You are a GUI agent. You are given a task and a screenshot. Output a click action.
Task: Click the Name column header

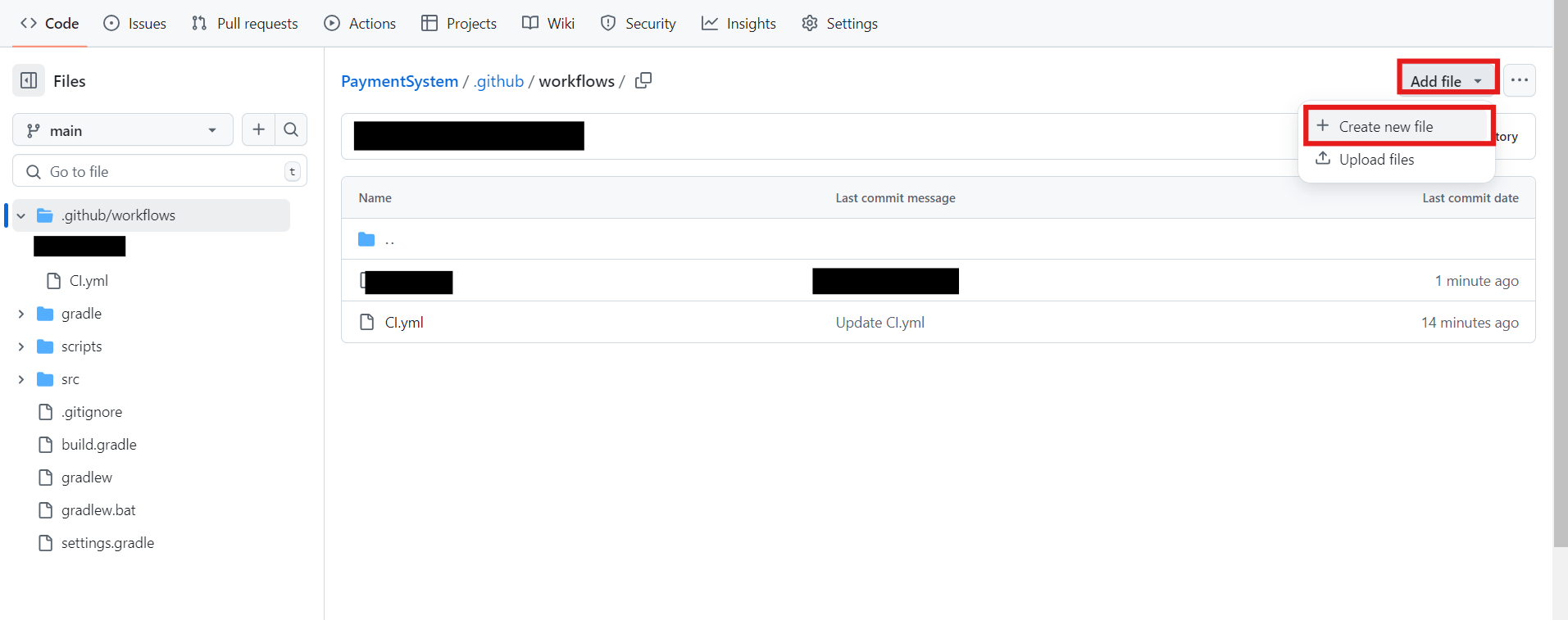point(375,198)
